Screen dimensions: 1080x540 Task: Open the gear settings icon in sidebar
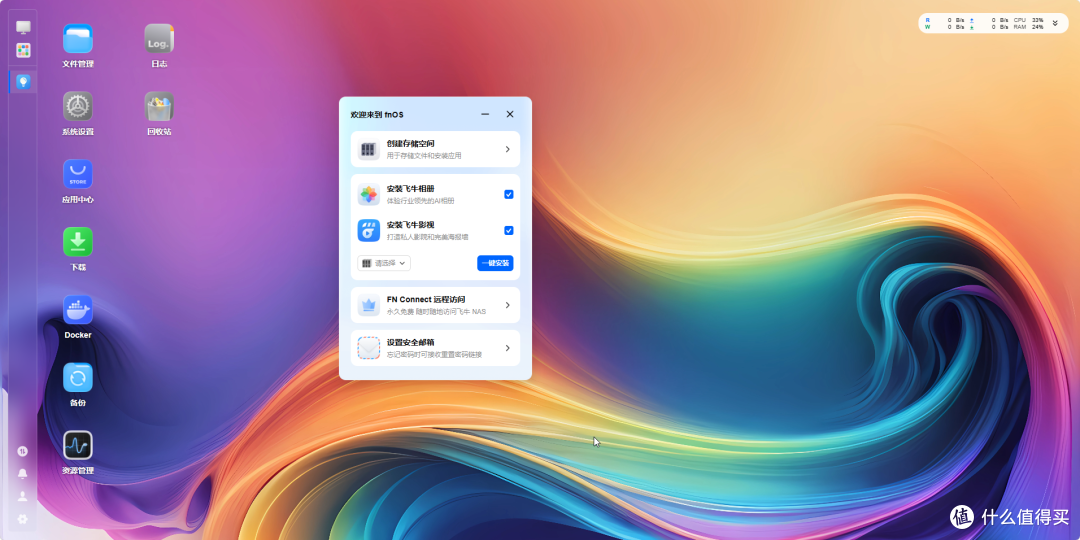coord(23,519)
